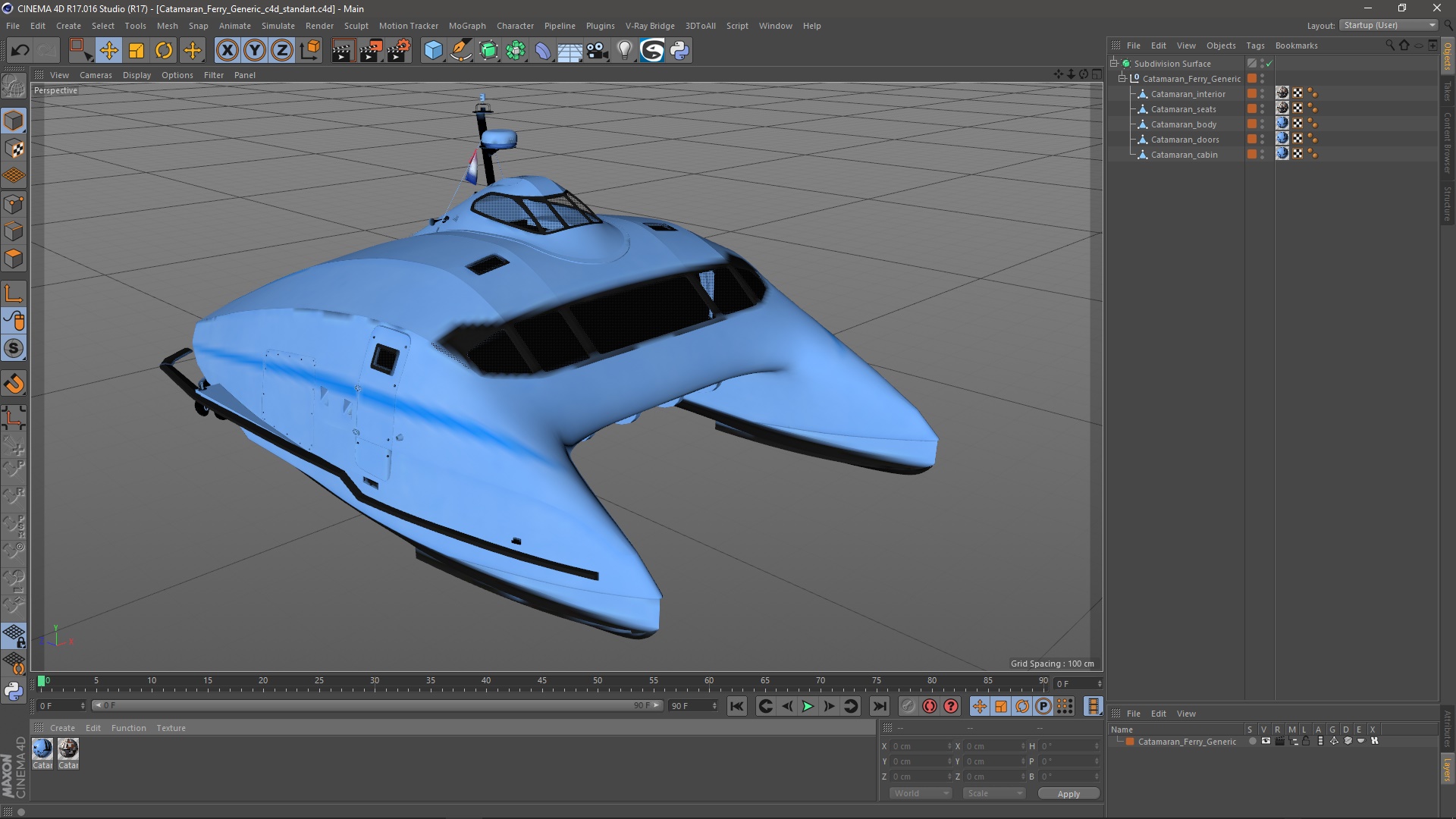
Task: Click the Python icon in toolbar
Action: [679, 51]
